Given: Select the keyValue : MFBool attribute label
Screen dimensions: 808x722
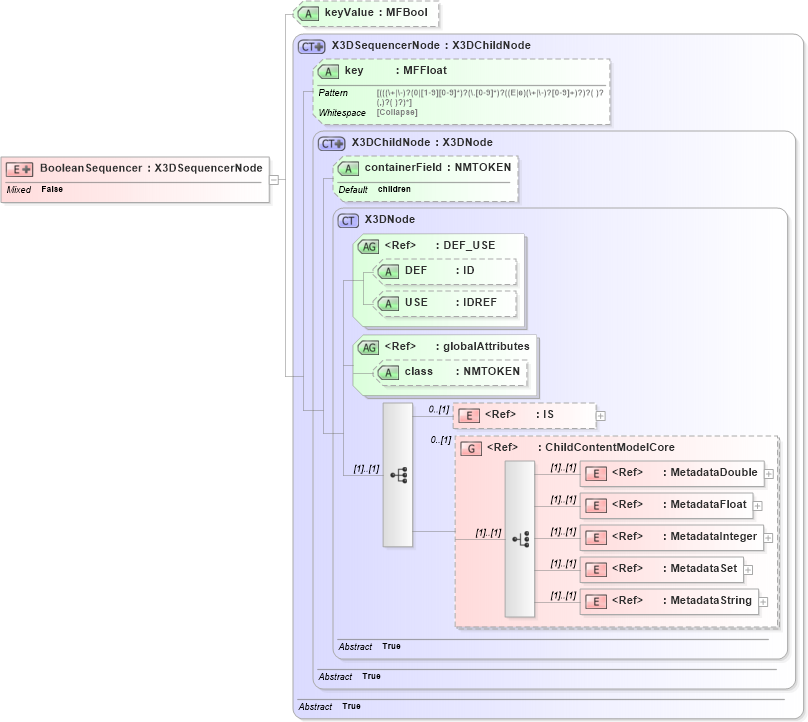Looking at the screenshot, I should tap(376, 12).
